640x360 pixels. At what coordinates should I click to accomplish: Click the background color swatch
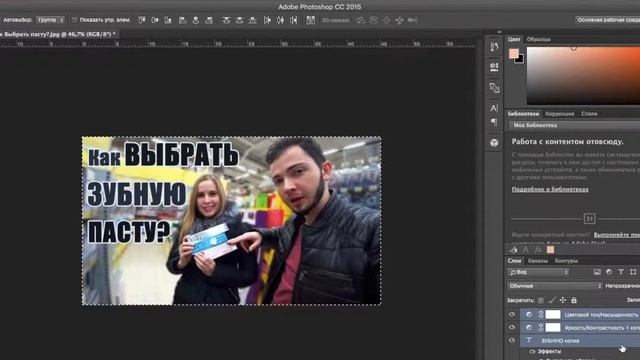coord(520,60)
